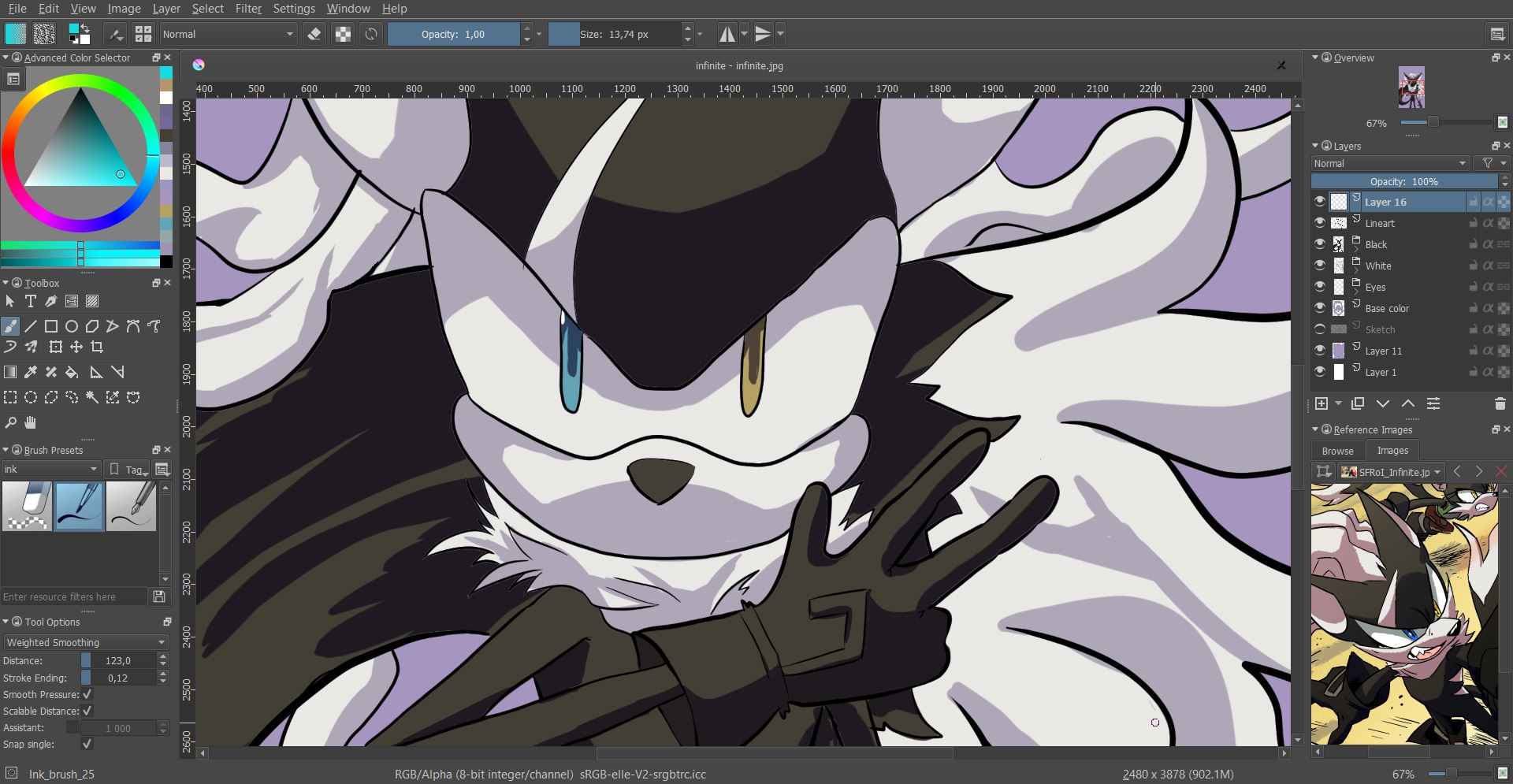Adjust the brush Opacity slider
This screenshot has width=1513, height=784.
(x=454, y=34)
